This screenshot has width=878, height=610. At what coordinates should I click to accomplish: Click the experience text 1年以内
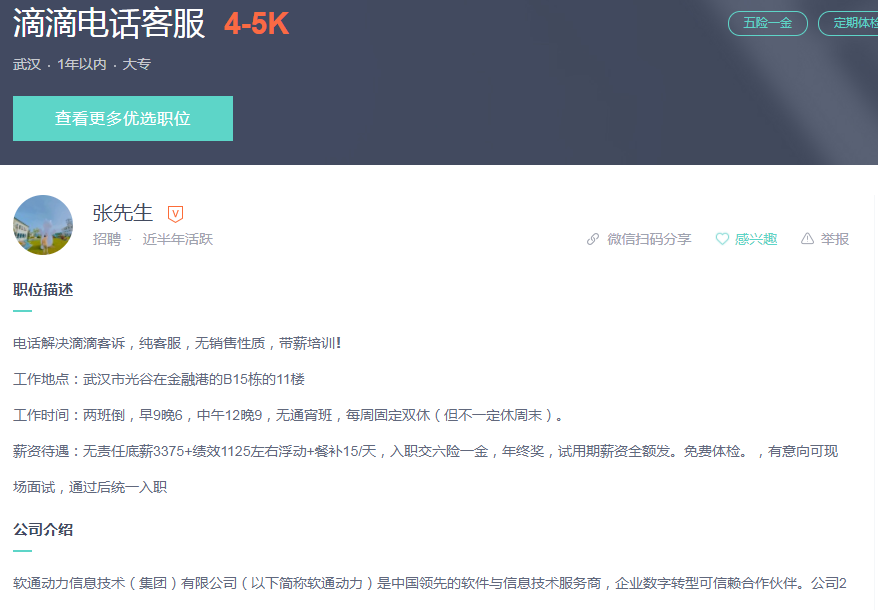(82, 64)
